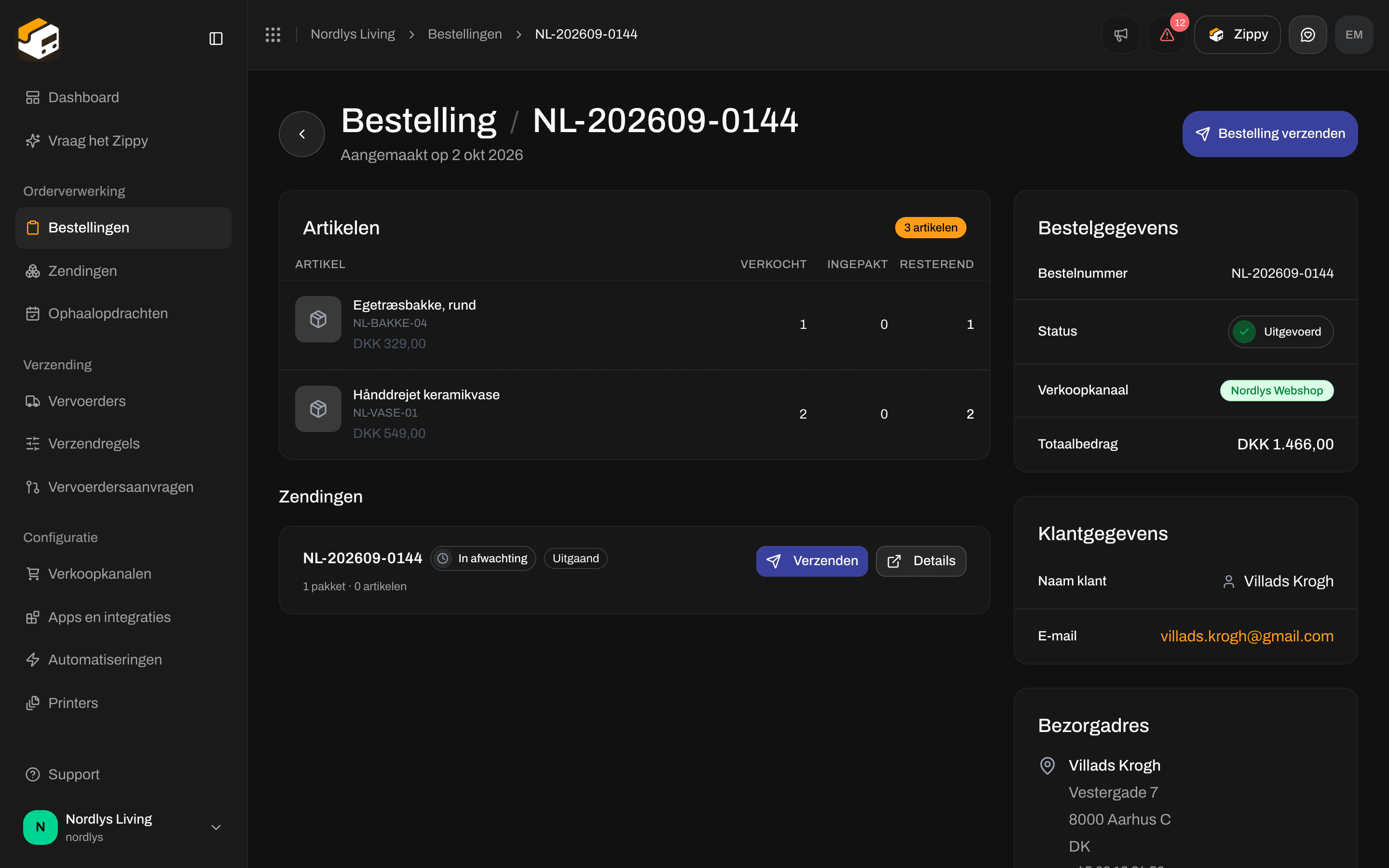Click the Support help circle icon
1389x868 pixels.
click(33, 774)
